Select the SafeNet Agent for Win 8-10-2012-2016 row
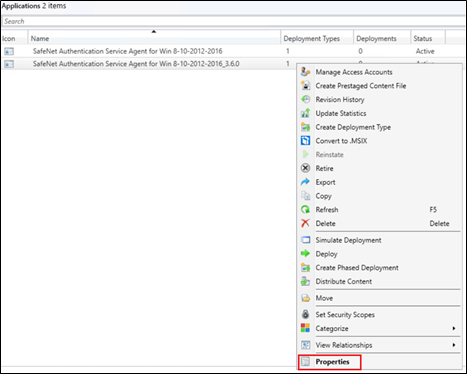The width and height of the screenshot is (467, 374). click(233, 51)
